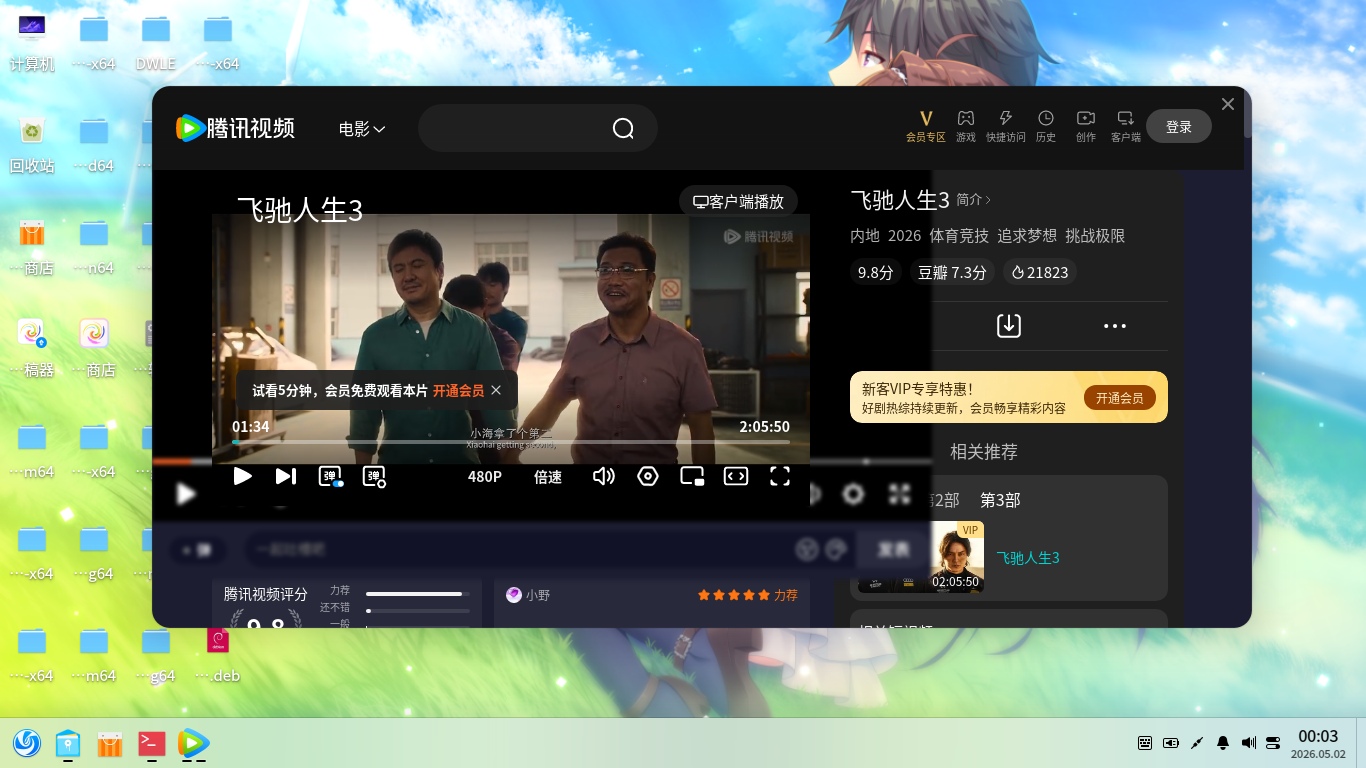Expand the 电影 category dropdown
The height and width of the screenshot is (768, 1366).
point(362,129)
